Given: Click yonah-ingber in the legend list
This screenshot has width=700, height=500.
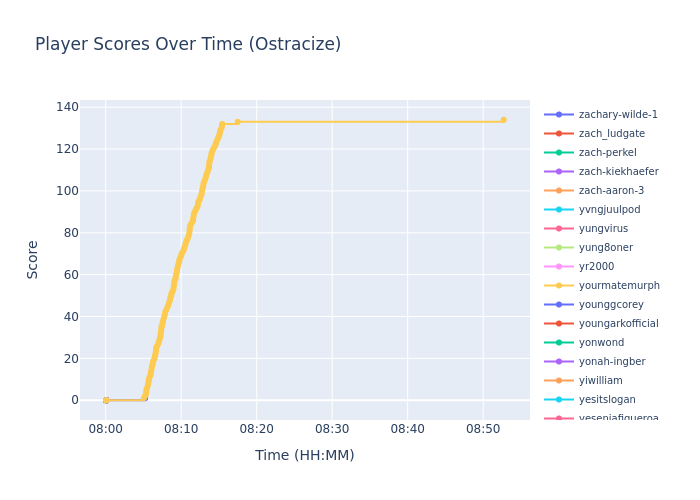Looking at the screenshot, I should (611, 362).
